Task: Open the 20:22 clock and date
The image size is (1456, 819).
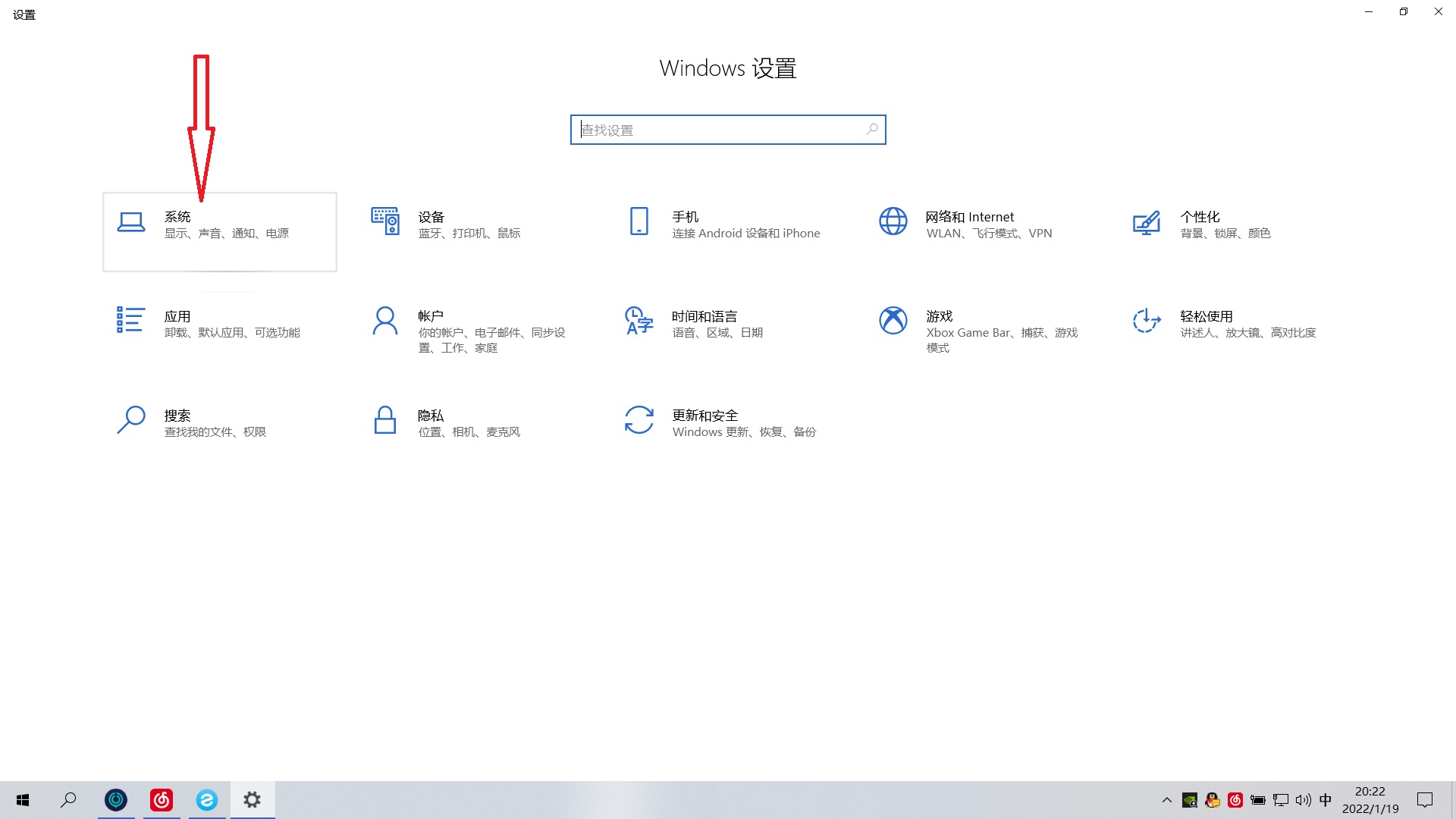Action: (x=1370, y=800)
